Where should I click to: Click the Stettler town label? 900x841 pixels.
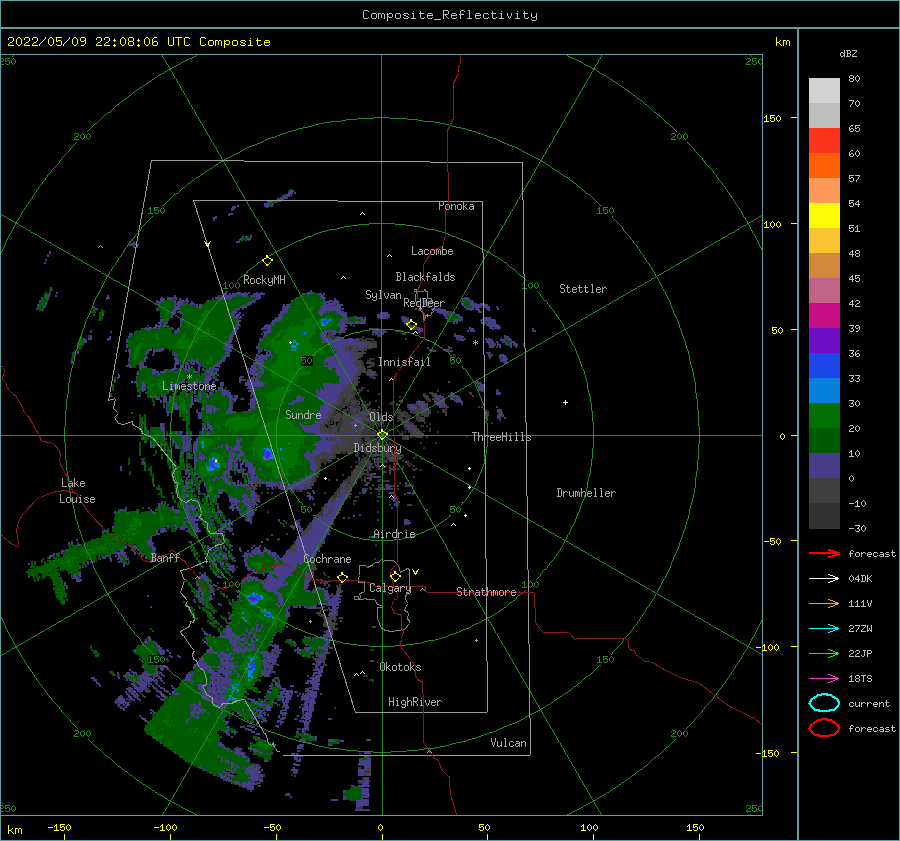(x=583, y=289)
